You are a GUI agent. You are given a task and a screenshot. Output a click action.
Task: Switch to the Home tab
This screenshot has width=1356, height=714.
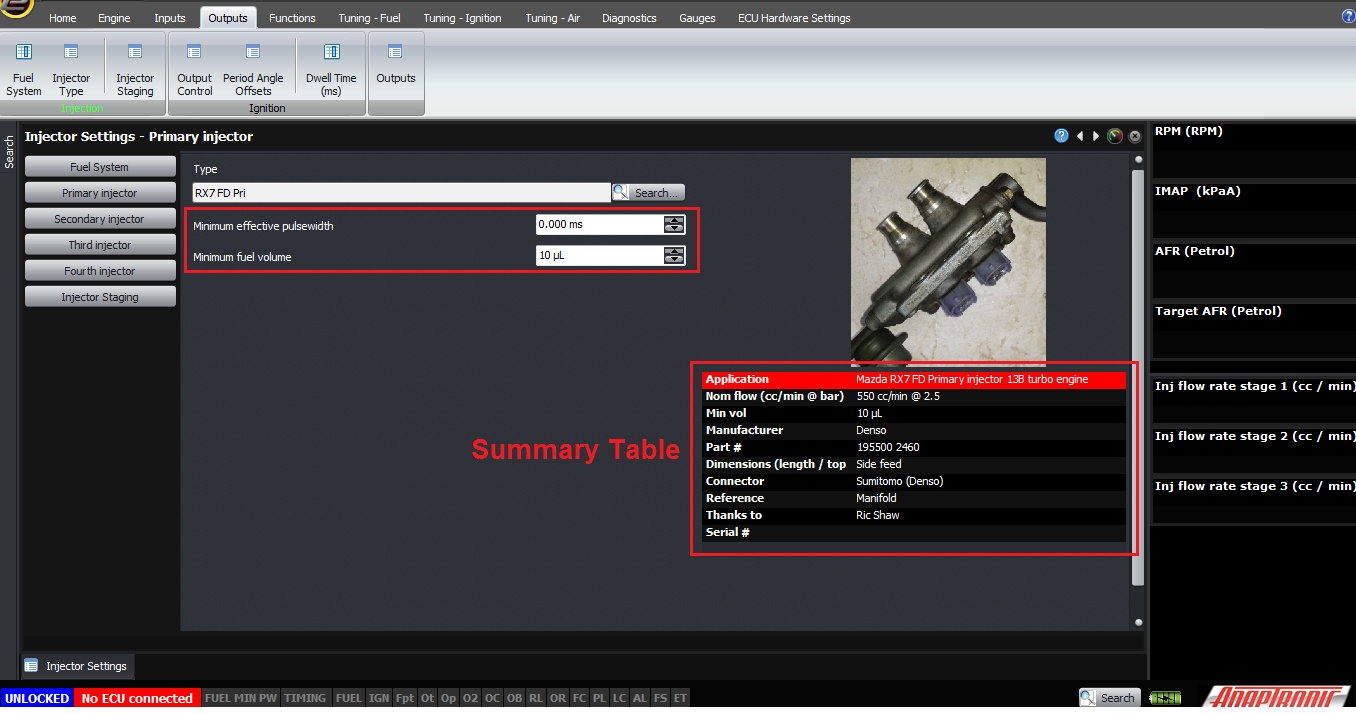[62, 18]
